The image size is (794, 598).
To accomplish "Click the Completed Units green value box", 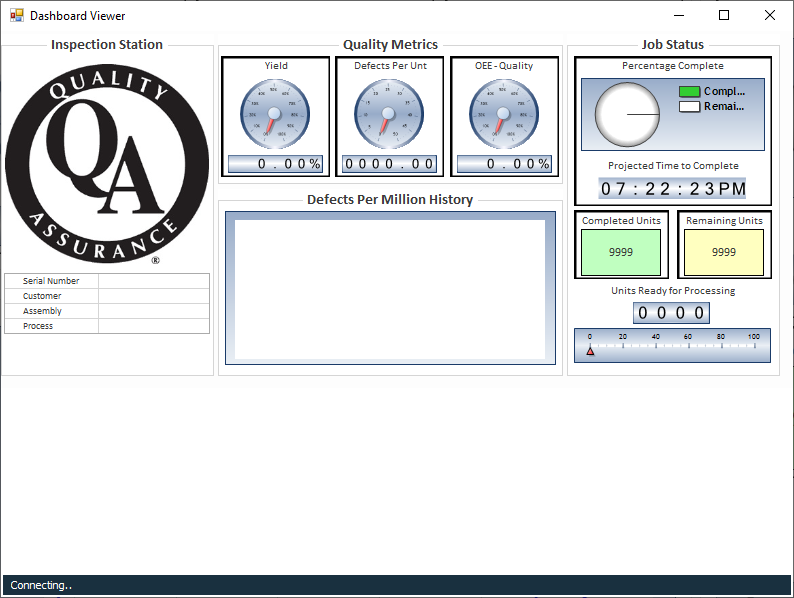I will click(x=621, y=252).
